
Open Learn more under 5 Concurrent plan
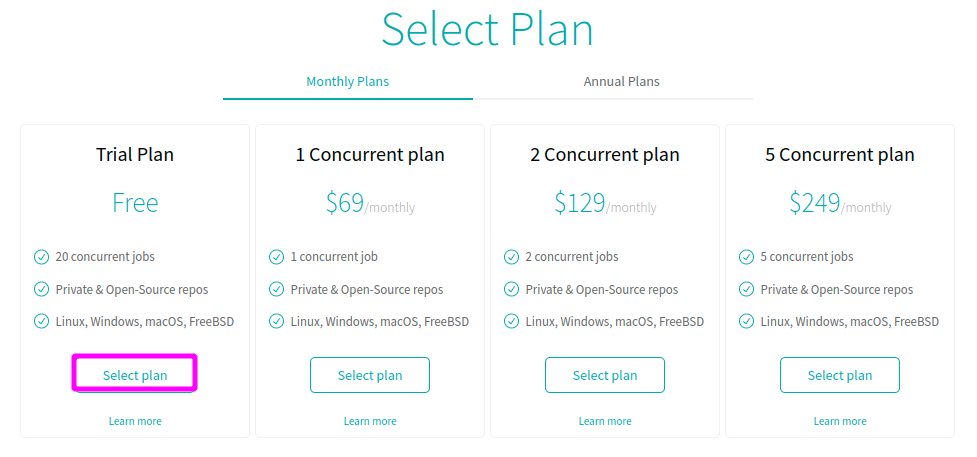(840, 421)
